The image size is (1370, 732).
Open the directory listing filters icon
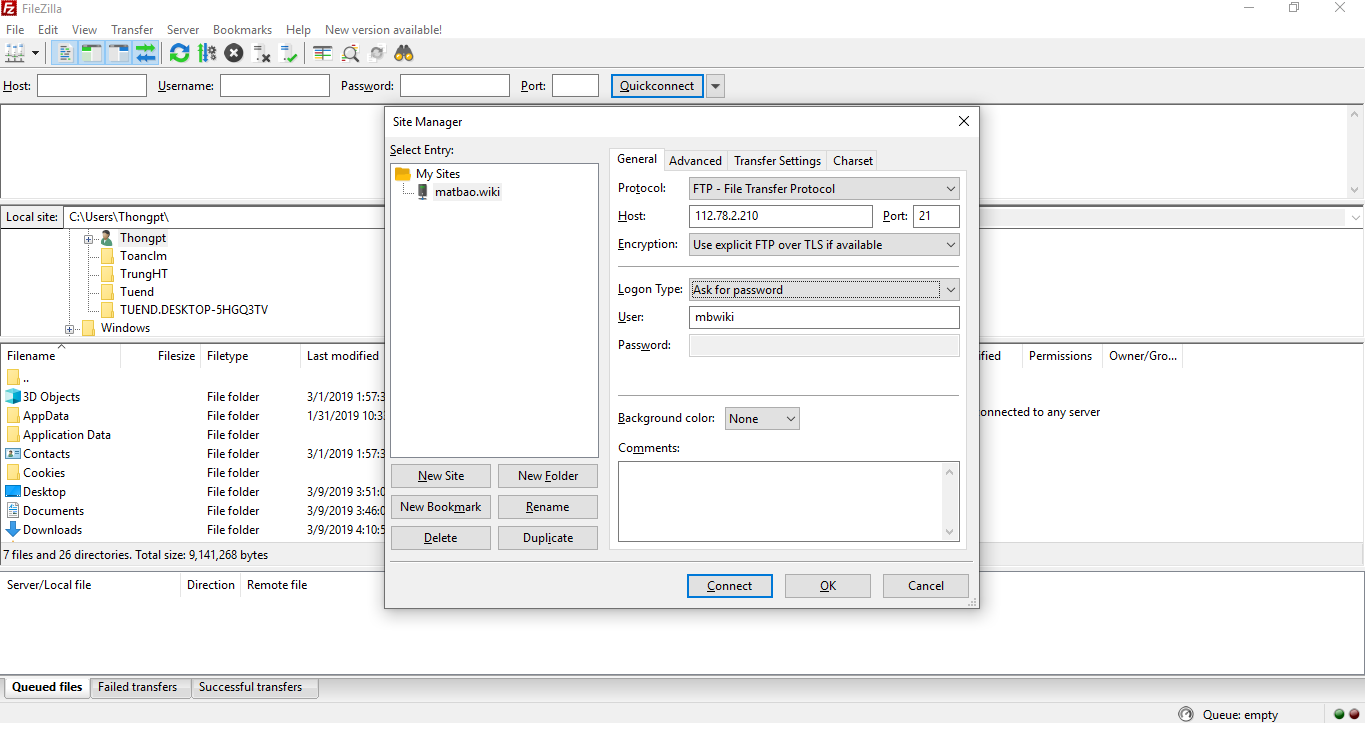[x=323, y=53]
